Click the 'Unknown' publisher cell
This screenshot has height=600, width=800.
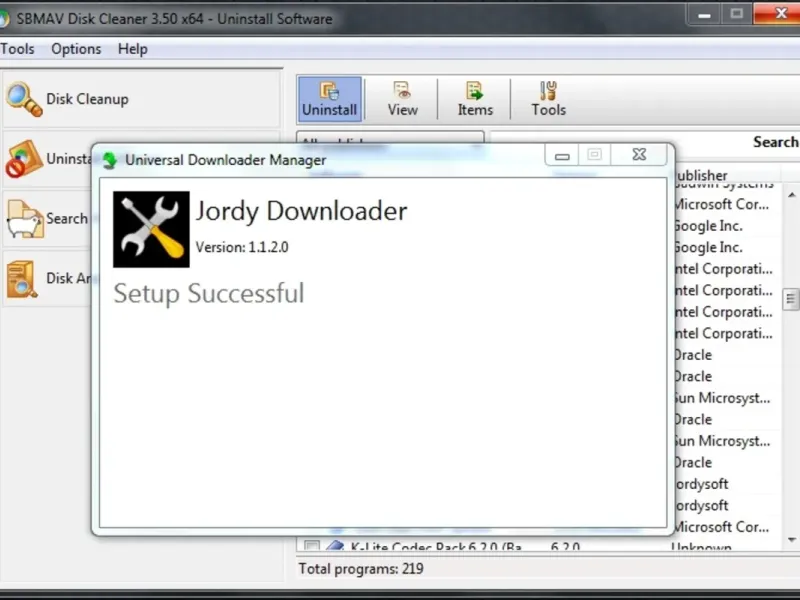(701, 547)
